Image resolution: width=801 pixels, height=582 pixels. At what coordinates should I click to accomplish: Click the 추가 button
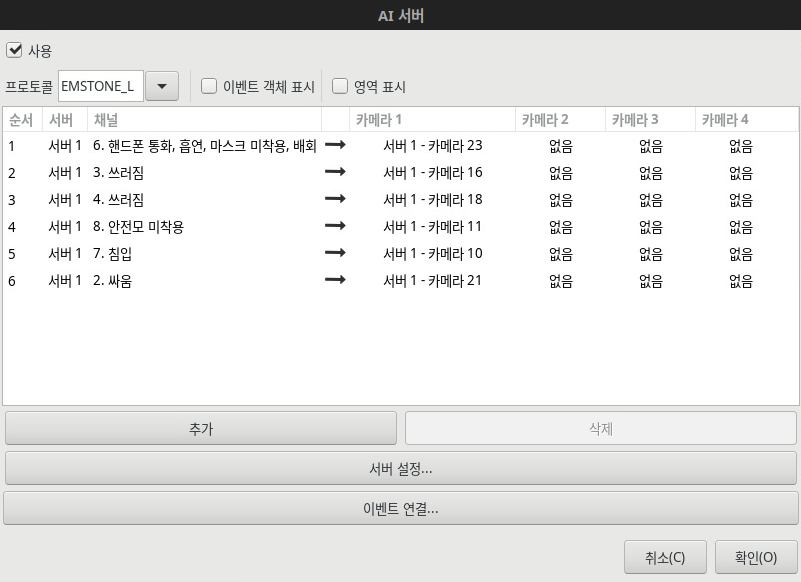(201, 429)
